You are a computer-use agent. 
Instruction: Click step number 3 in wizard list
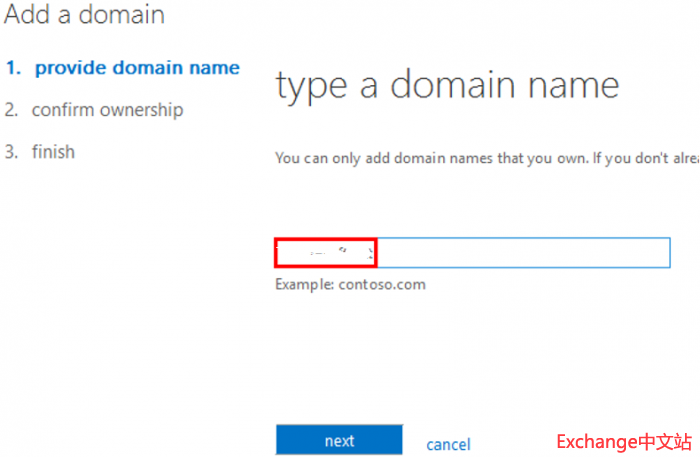[x=11, y=152]
